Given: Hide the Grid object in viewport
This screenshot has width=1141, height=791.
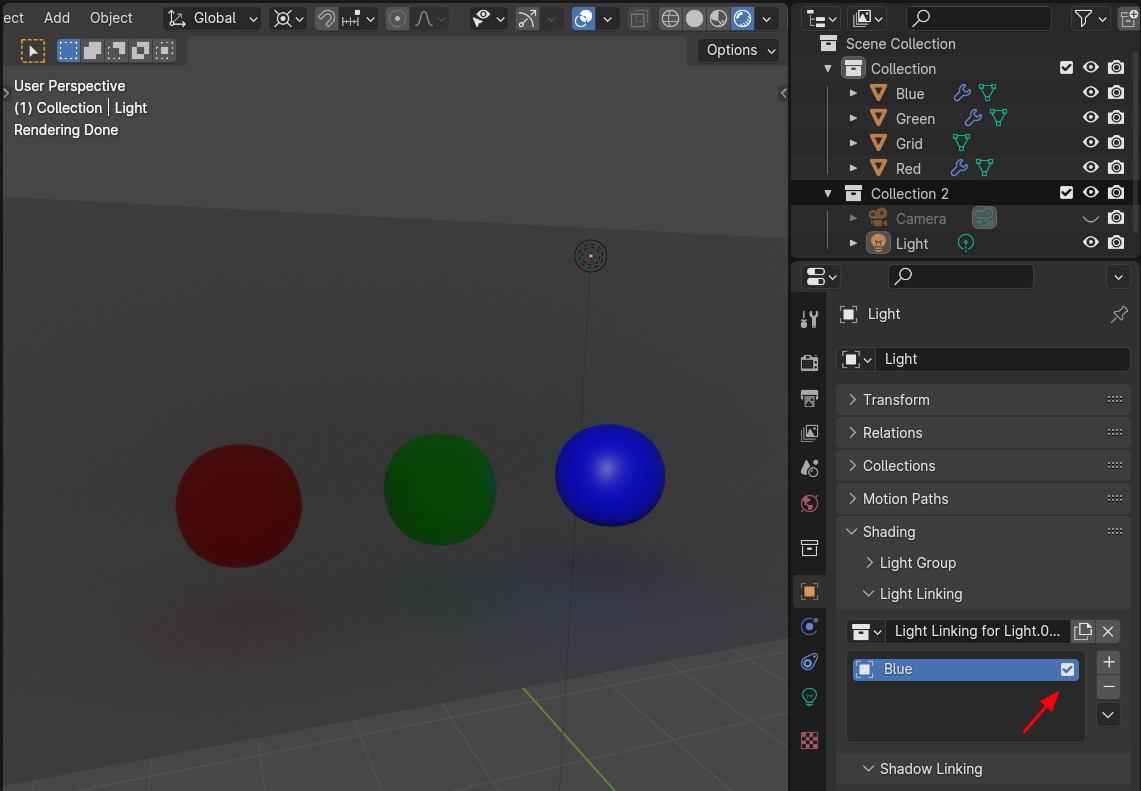Looking at the screenshot, I should pos(1090,143).
